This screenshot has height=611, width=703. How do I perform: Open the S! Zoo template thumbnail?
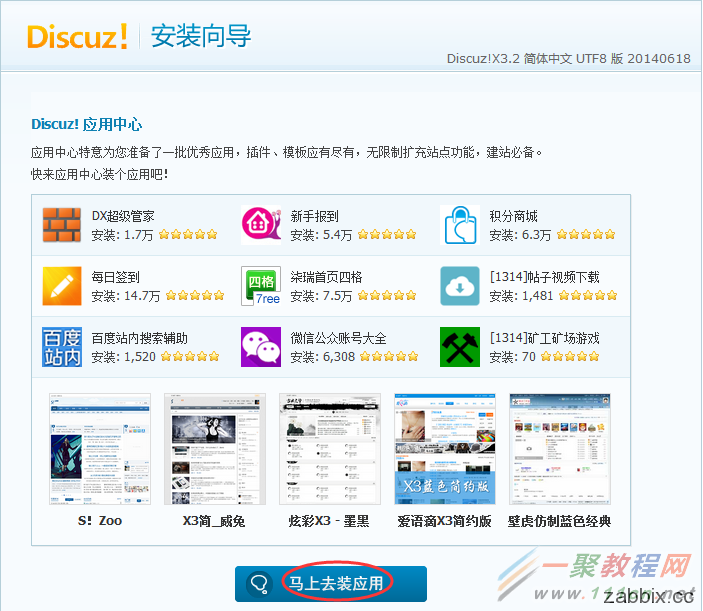(x=100, y=449)
